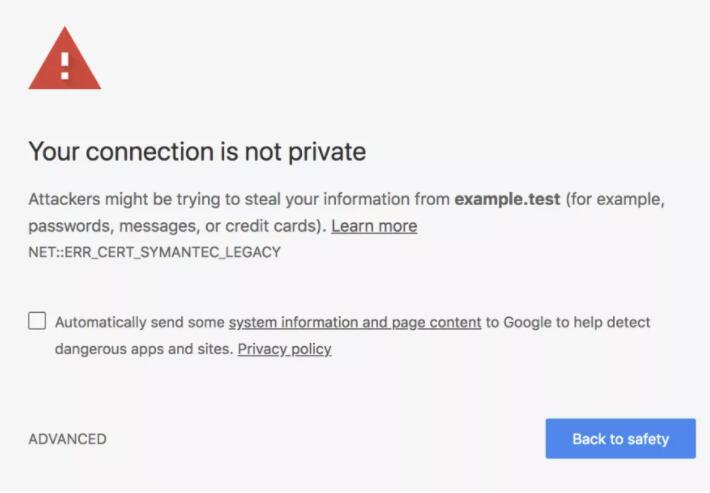Viewport: 710px width, 493px height.
Task: Click the word "private" in the heading
Action: pos(326,152)
